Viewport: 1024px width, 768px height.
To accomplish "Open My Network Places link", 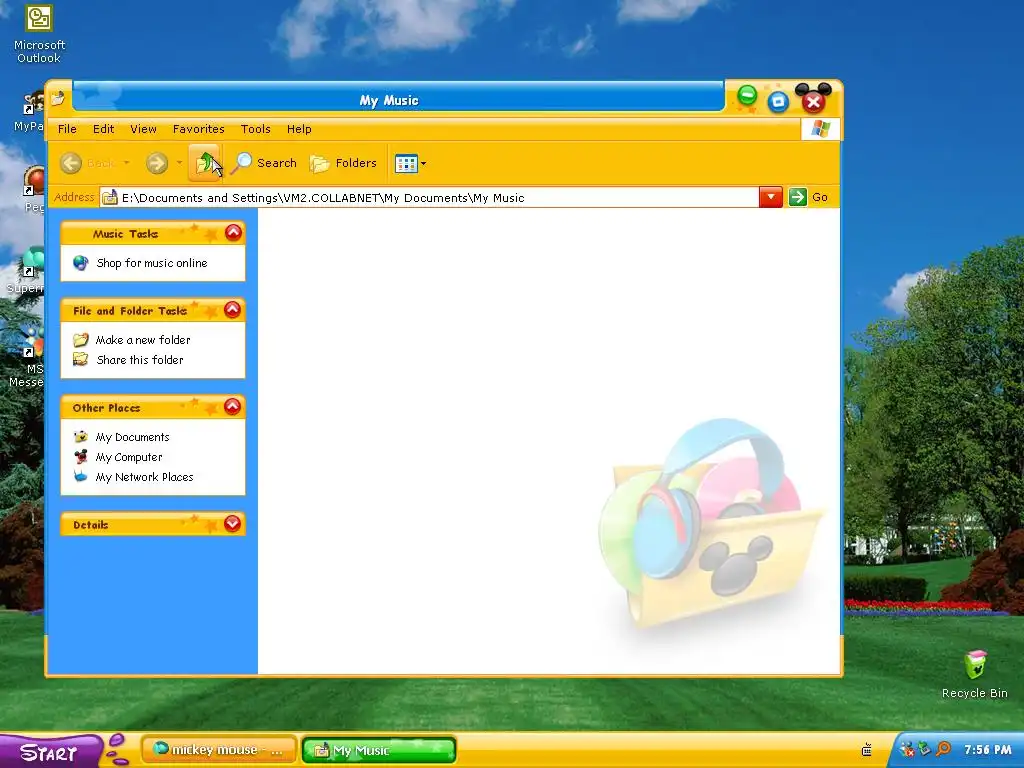I will pos(144,477).
